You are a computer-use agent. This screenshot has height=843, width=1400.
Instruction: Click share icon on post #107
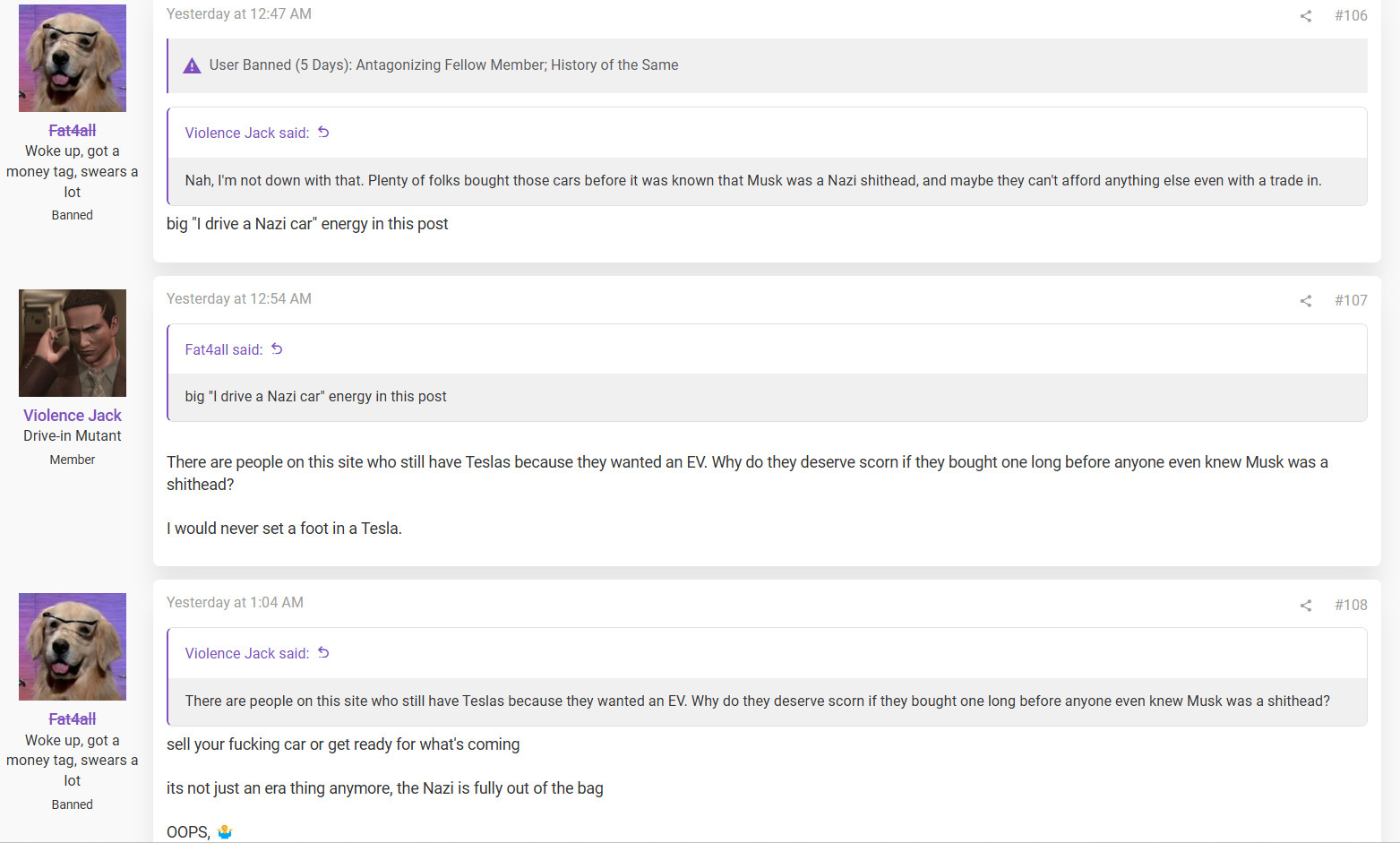coord(1306,301)
